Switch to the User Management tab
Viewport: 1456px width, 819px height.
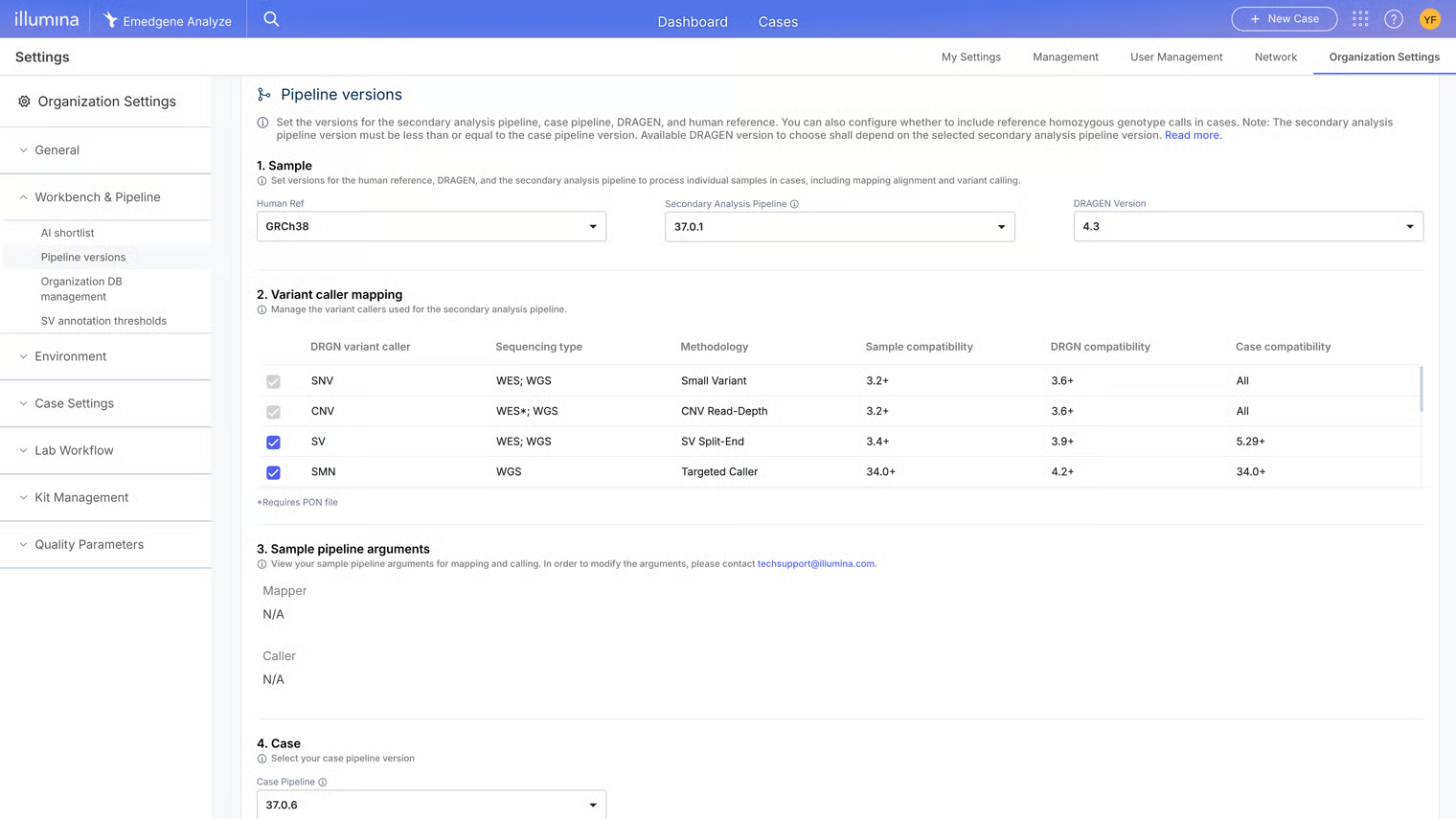pyautogui.click(x=1175, y=57)
